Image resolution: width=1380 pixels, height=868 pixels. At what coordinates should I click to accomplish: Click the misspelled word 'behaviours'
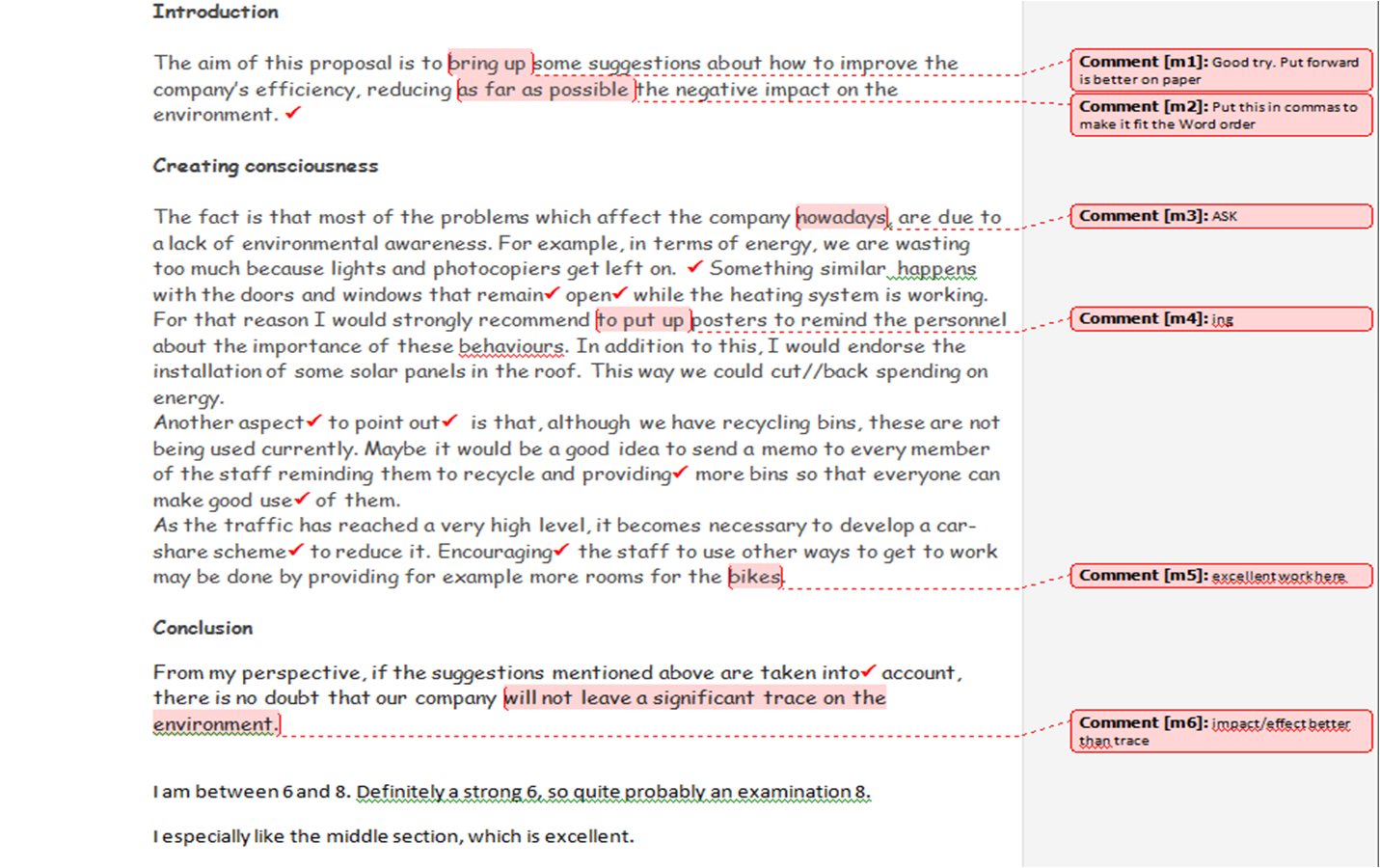coord(511,345)
